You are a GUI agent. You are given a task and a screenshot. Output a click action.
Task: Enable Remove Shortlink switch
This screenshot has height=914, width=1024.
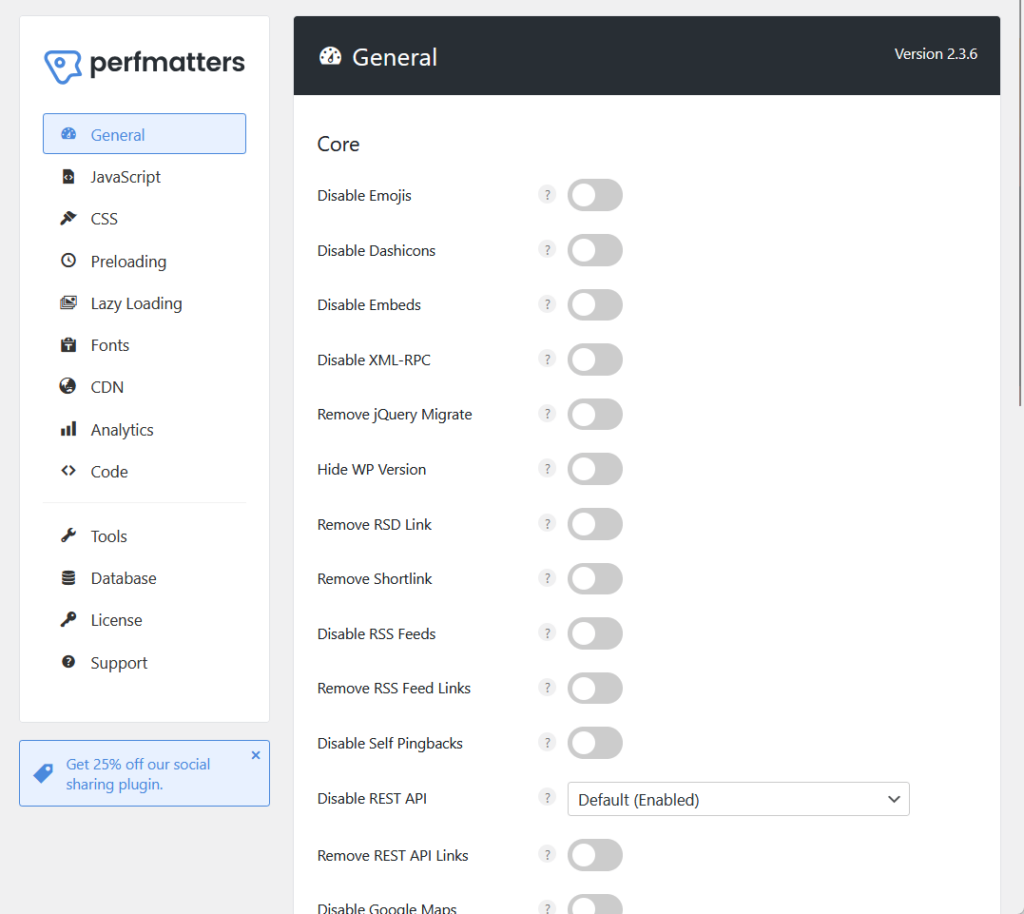[595, 579]
